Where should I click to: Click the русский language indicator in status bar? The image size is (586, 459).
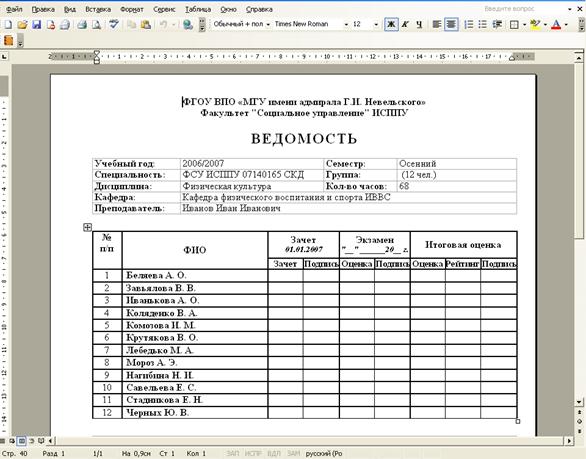324,453
